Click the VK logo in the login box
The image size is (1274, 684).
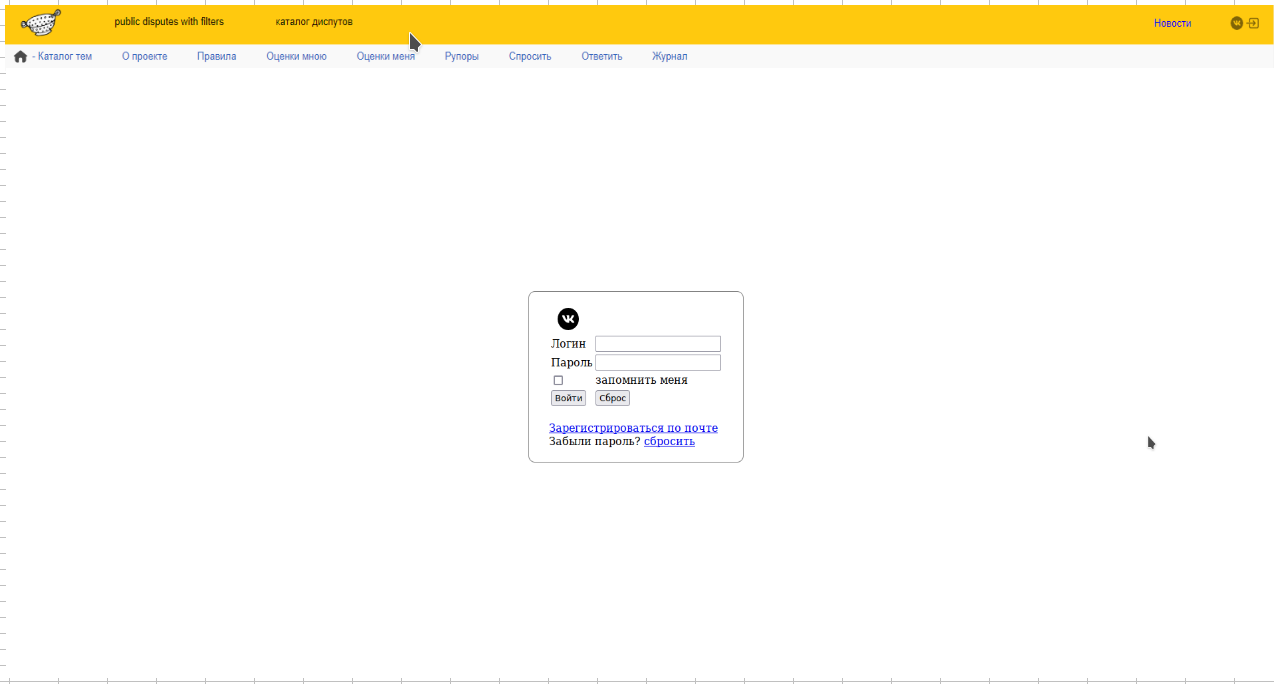568,319
